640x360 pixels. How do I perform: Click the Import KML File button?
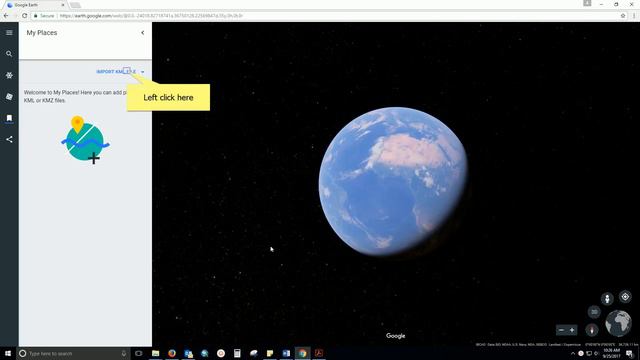(x=116, y=72)
